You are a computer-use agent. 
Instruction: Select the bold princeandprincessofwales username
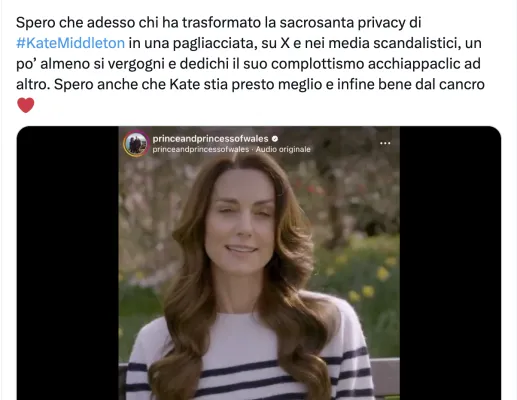tap(210, 139)
